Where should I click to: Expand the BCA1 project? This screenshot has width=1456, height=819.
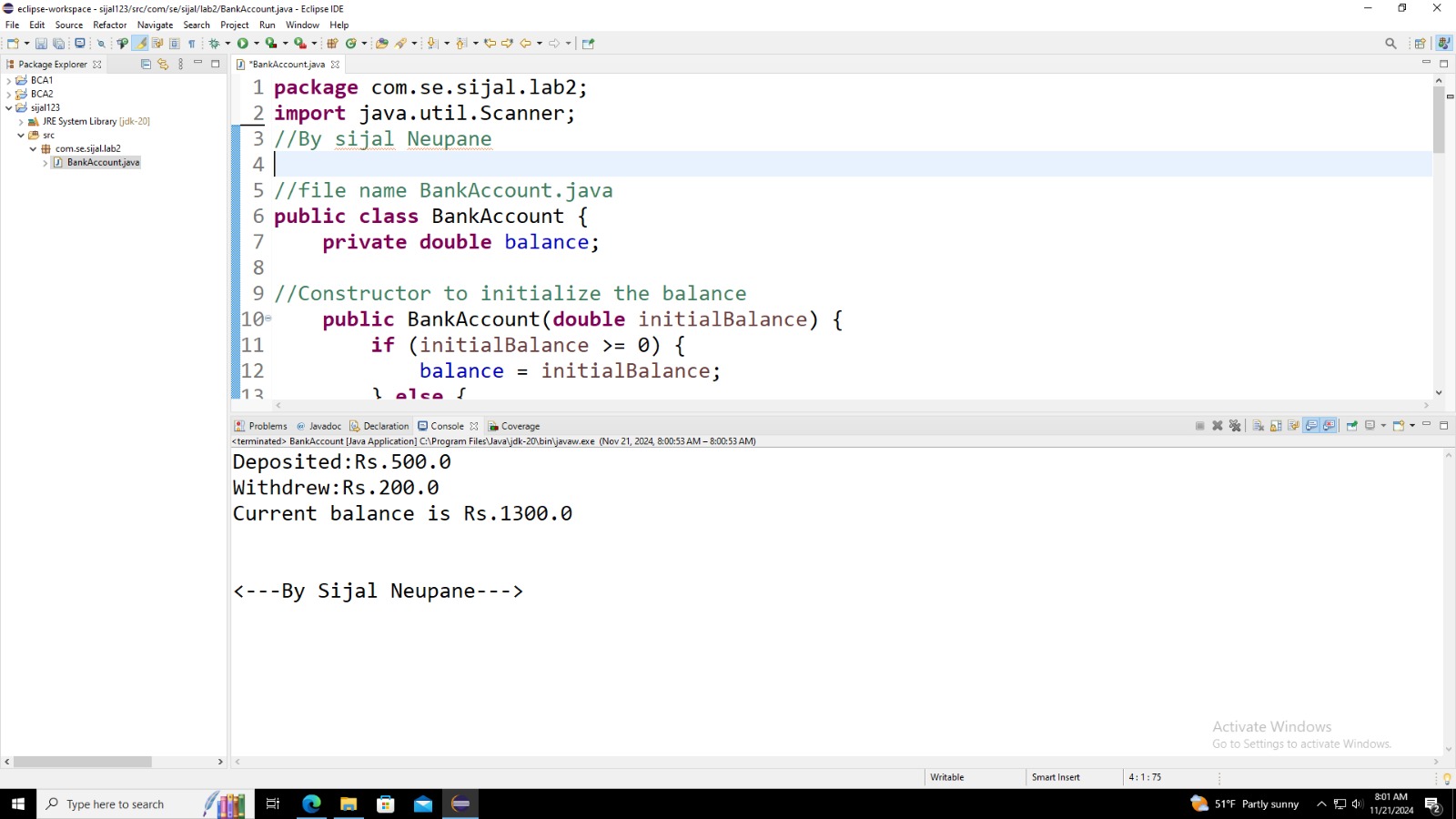(9, 80)
